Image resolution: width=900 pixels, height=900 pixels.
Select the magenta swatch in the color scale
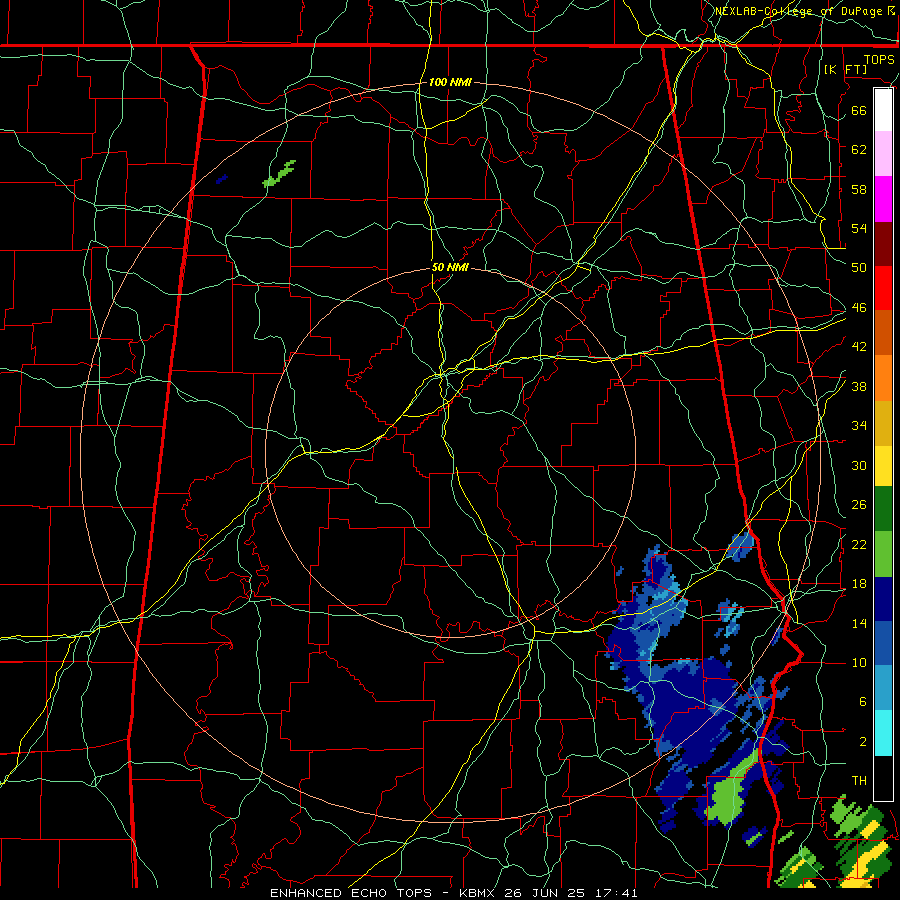tap(883, 199)
